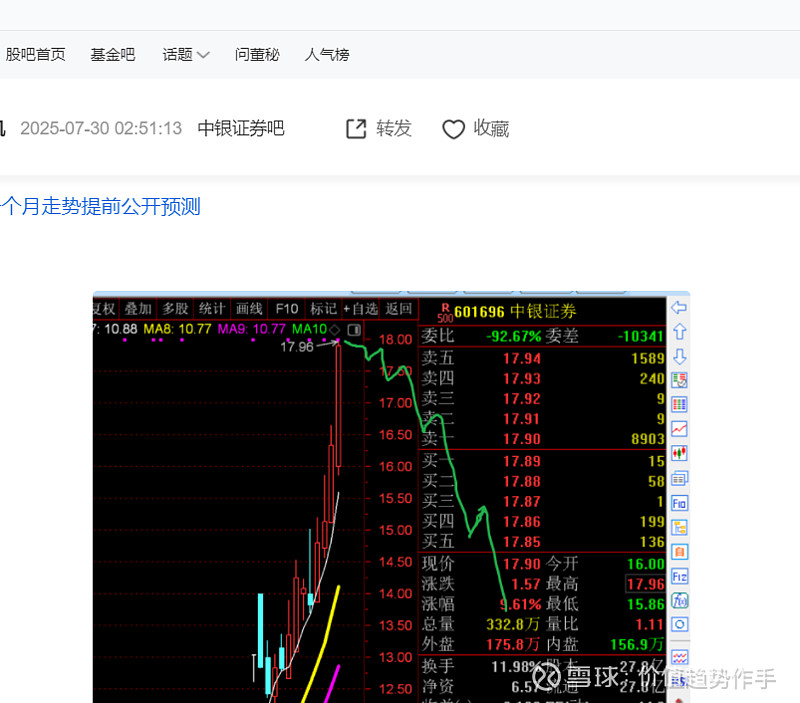Click the embedded stock chart image

point(391,497)
